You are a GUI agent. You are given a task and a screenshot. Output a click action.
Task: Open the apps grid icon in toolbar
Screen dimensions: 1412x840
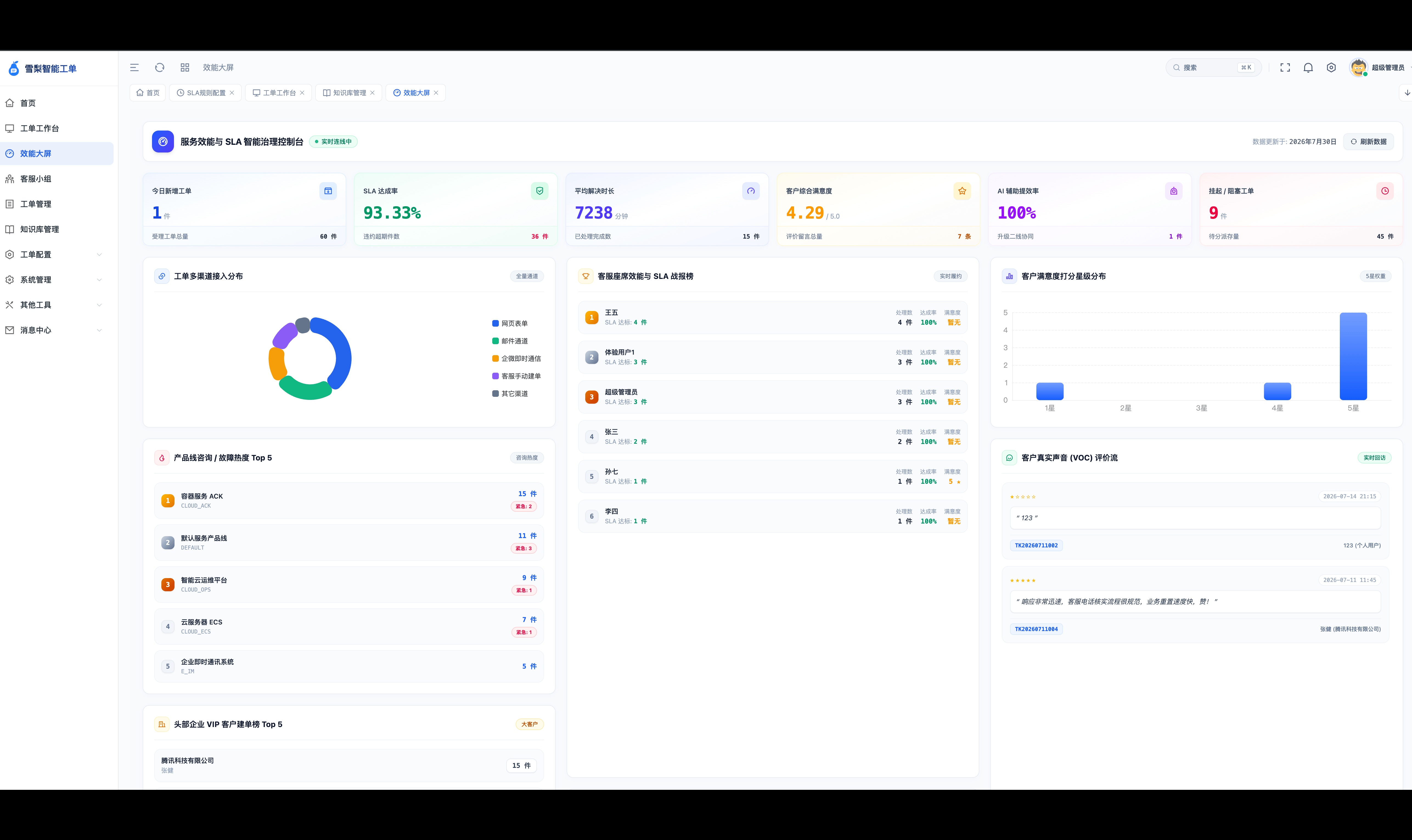pyautogui.click(x=185, y=67)
